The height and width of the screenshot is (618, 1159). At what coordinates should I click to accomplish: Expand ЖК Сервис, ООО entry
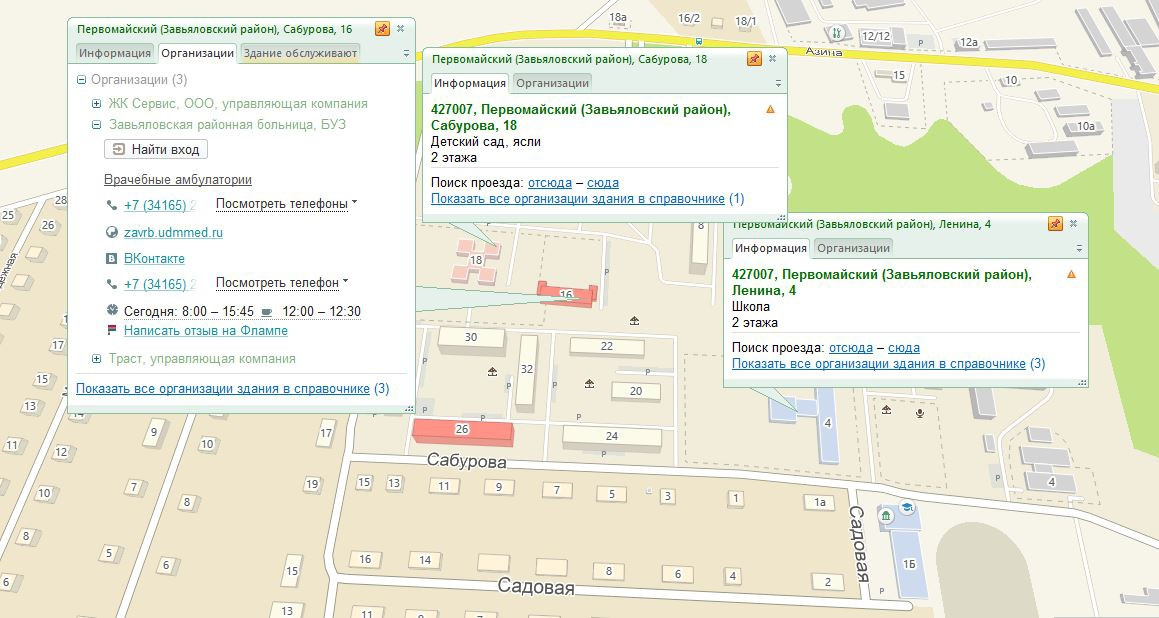tap(96, 104)
